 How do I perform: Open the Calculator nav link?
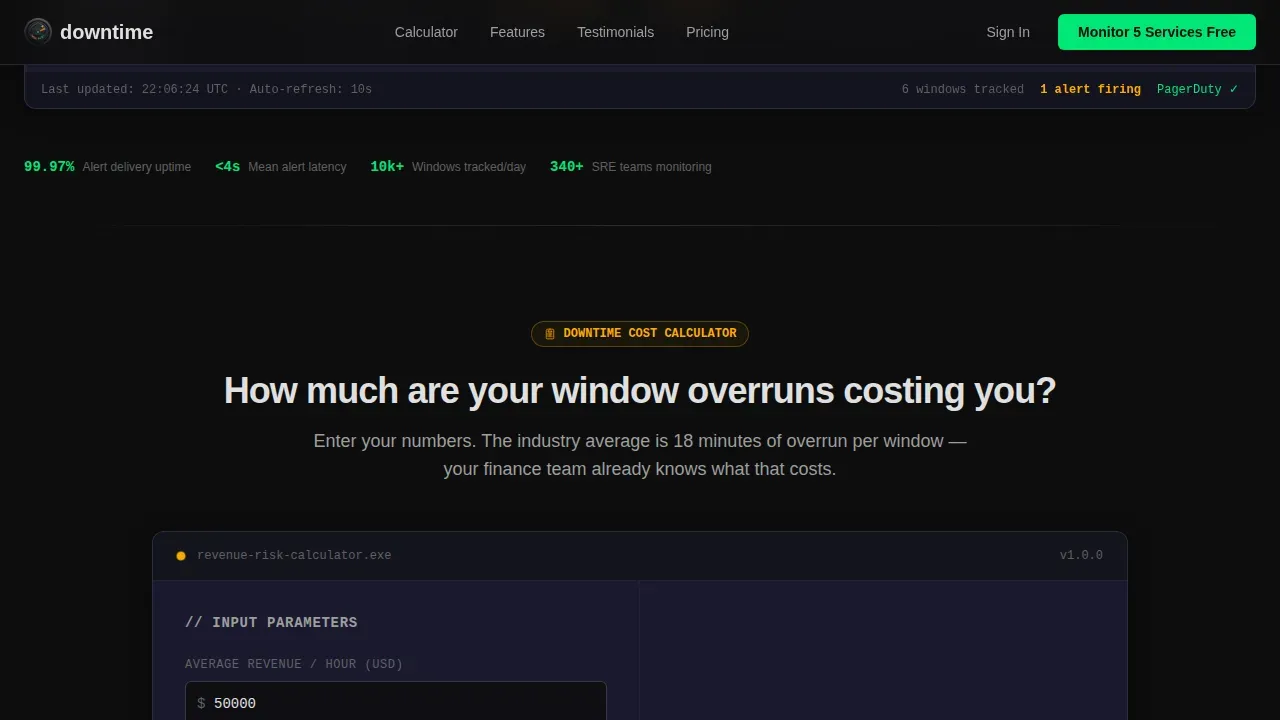pos(426,32)
